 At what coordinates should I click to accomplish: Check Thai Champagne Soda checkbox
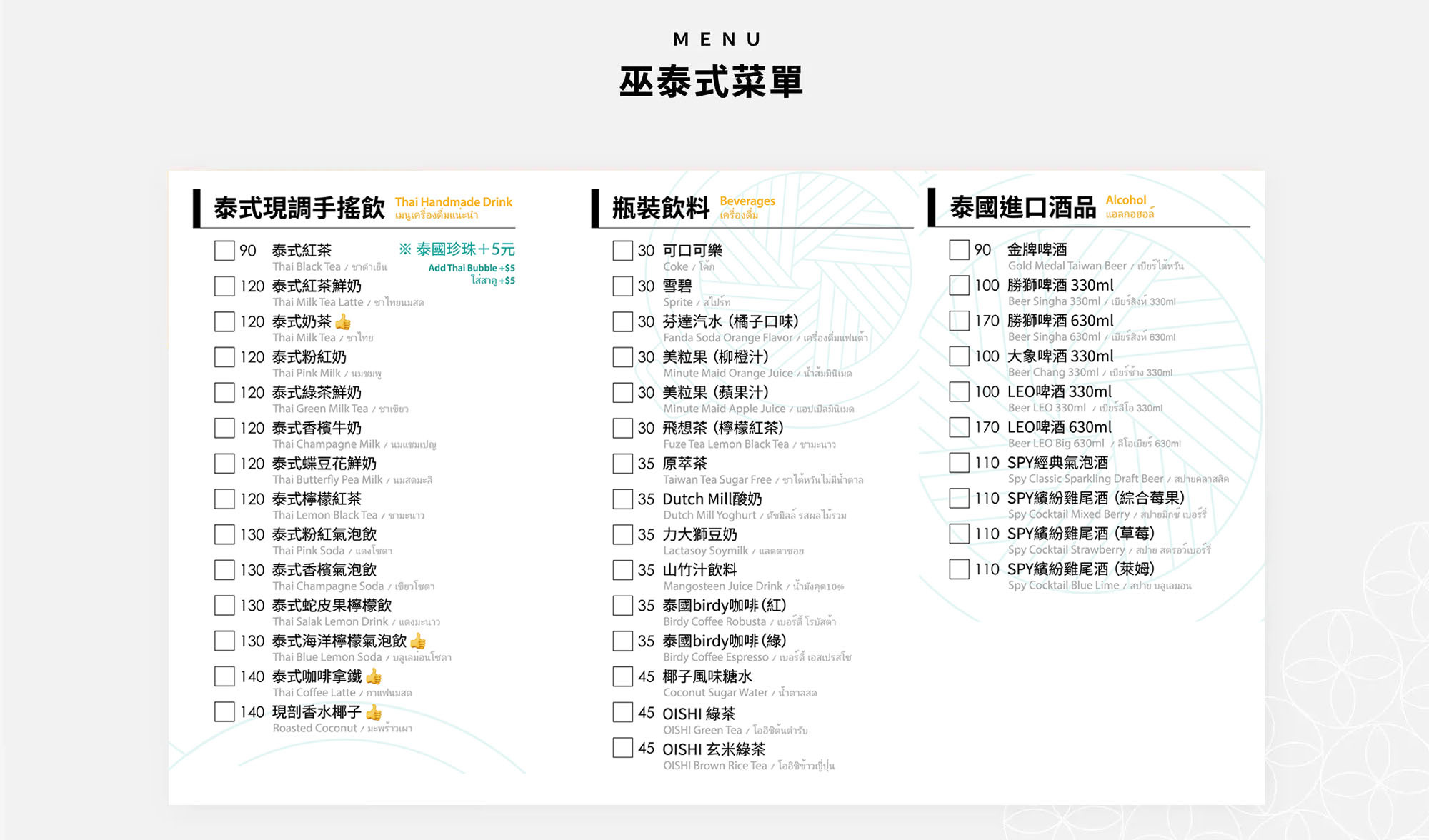point(224,570)
